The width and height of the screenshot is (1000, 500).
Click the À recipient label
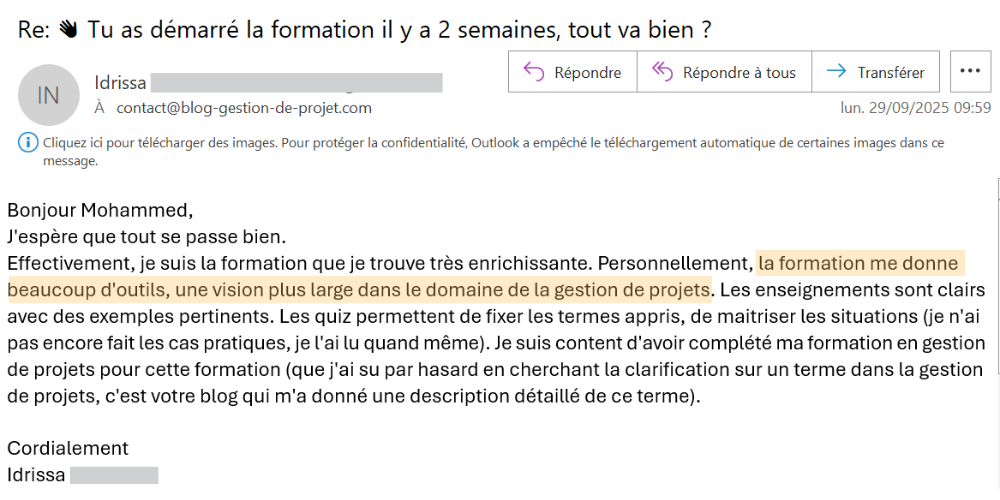coord(99,107)
